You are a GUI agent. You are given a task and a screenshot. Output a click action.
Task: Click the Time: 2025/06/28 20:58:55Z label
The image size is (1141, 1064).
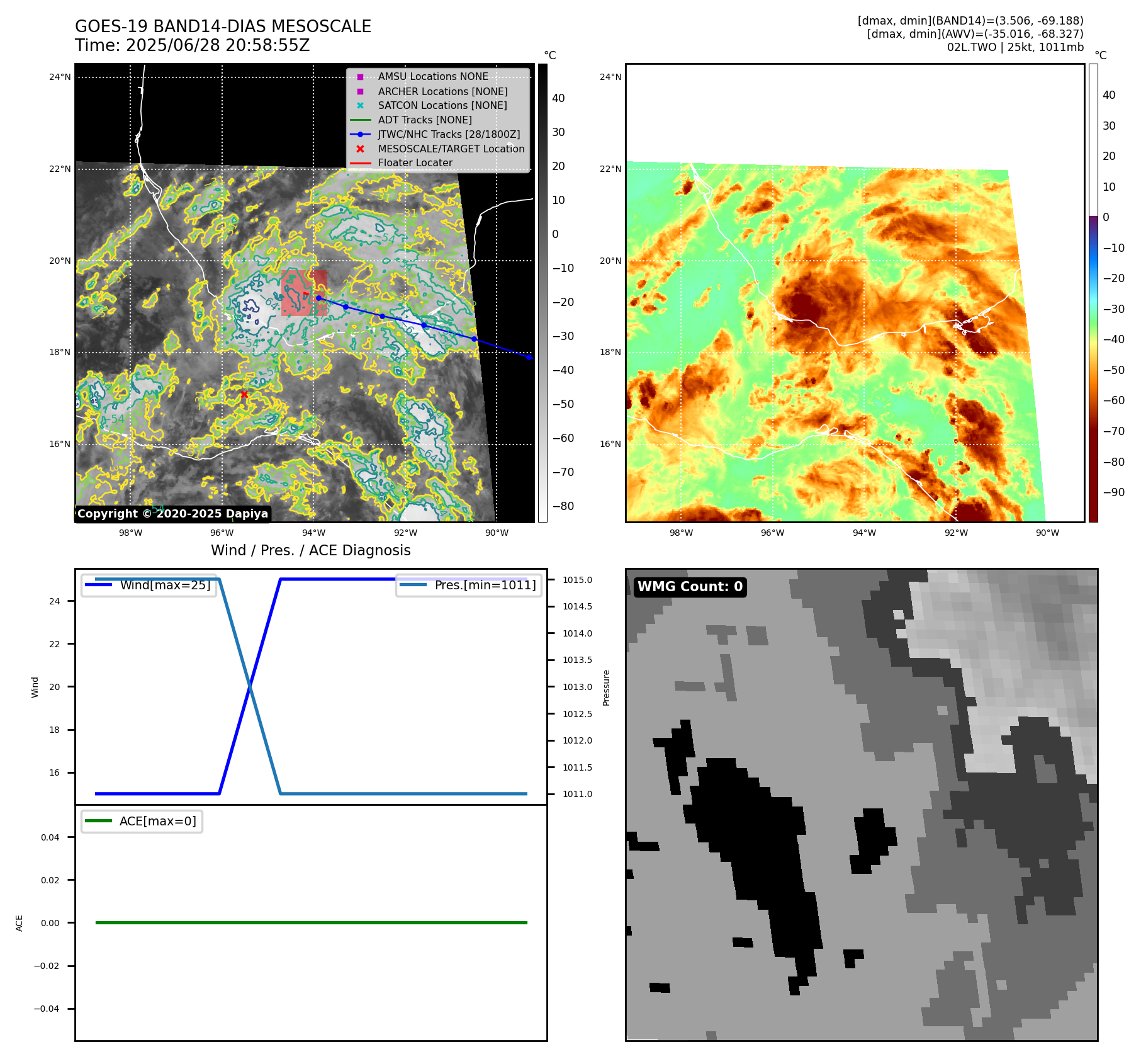192,45
